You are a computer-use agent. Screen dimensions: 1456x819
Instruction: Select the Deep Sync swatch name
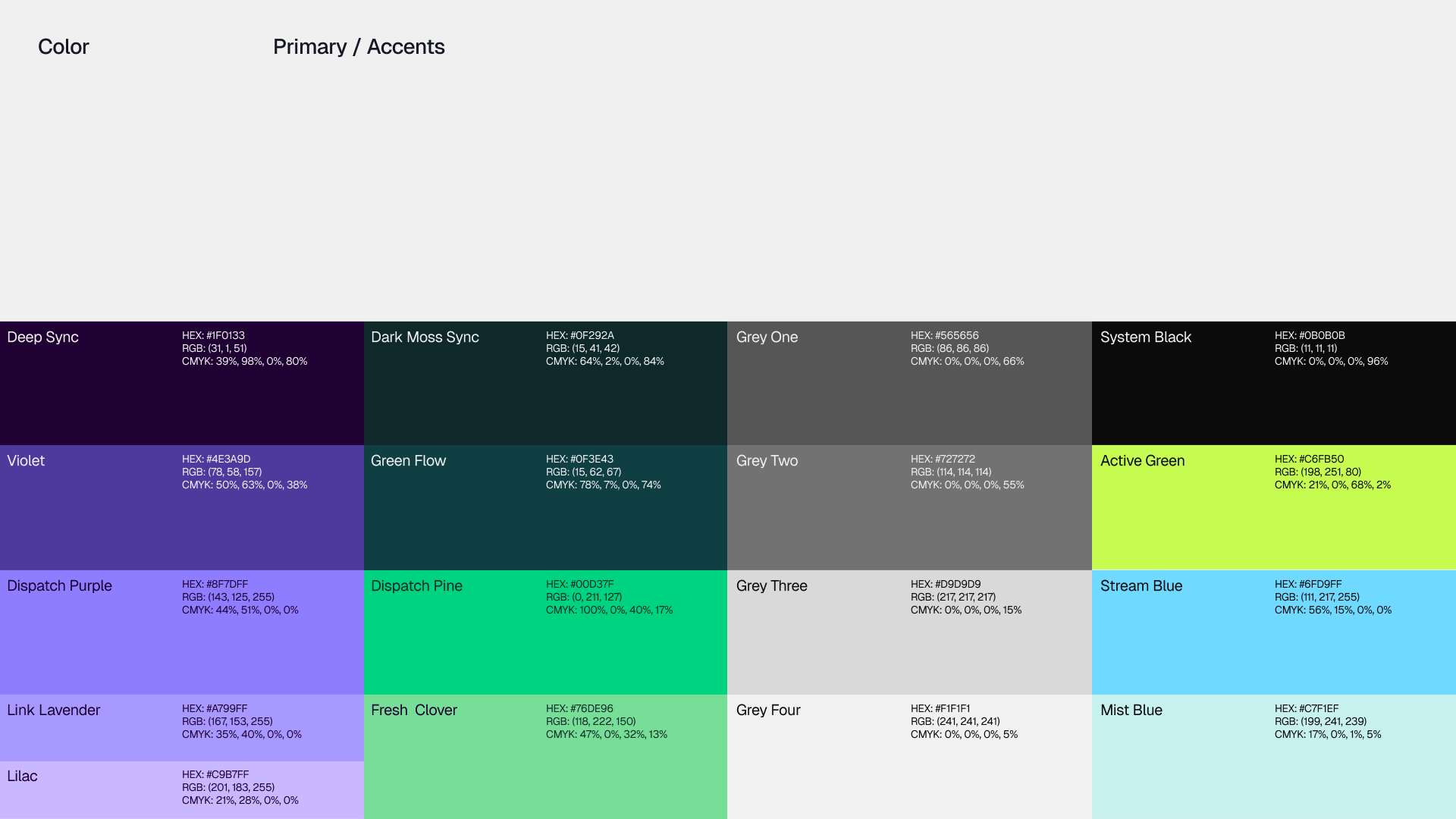42,337
